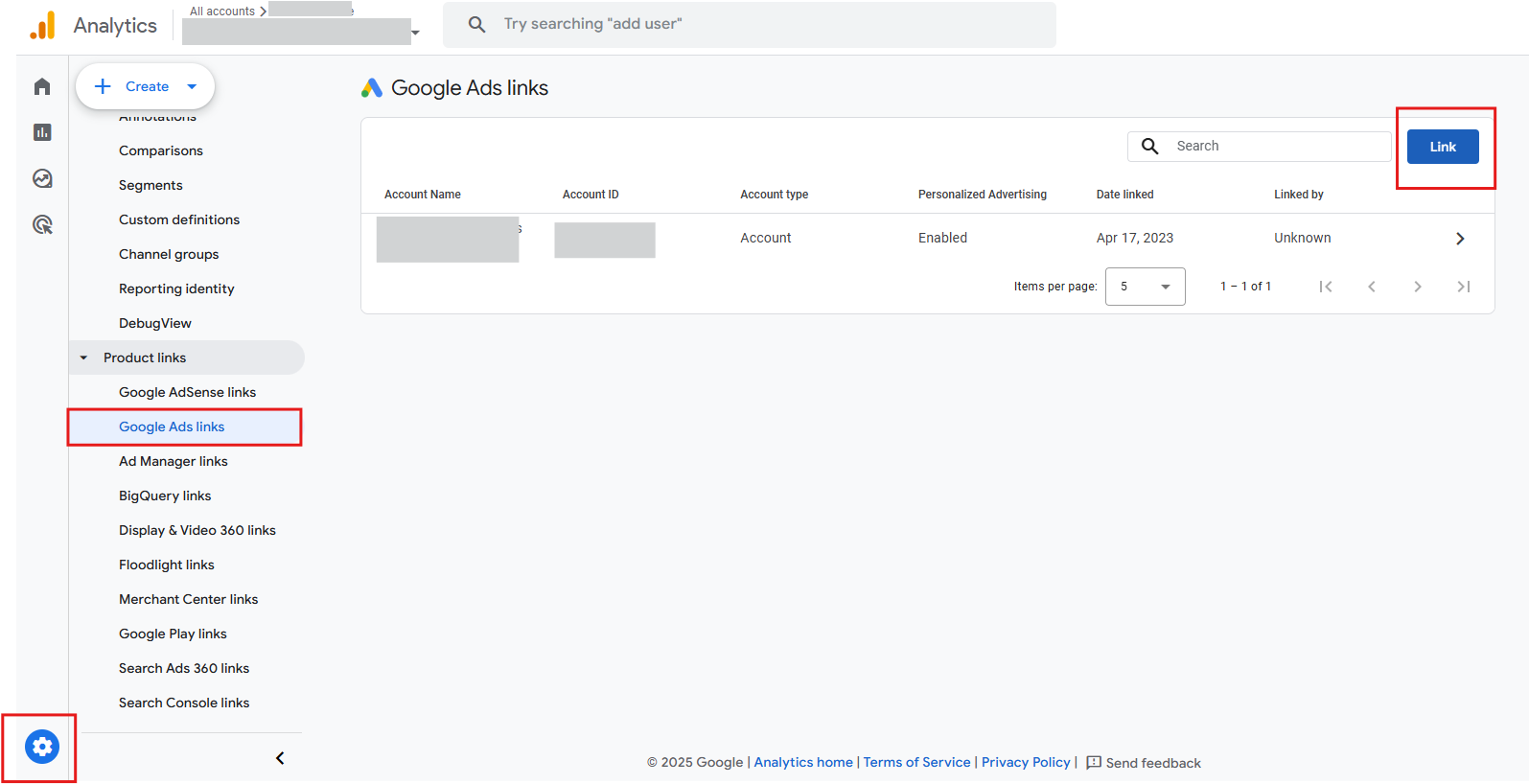Open Privacy Policy link
This screenshot has width=1529, height=784.
[1026, 762]
